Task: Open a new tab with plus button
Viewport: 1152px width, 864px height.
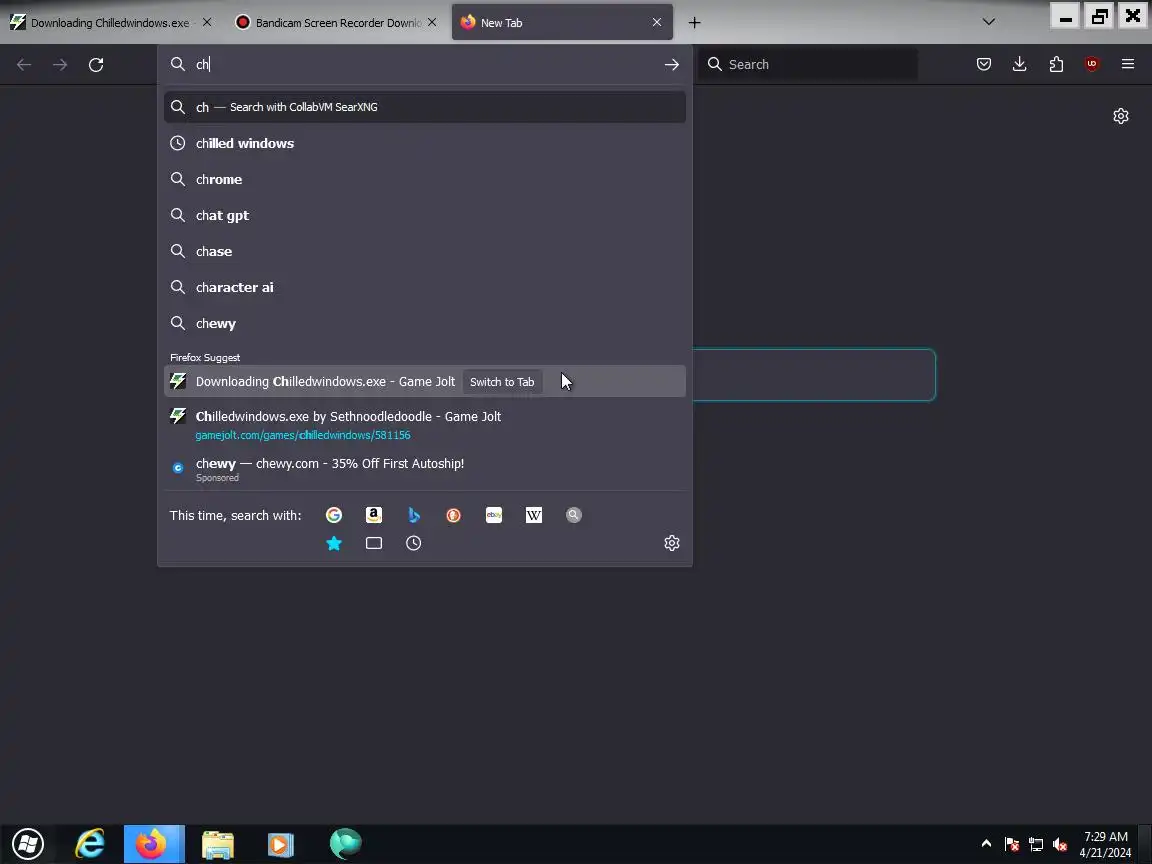Action: click(x=694, y=23)
